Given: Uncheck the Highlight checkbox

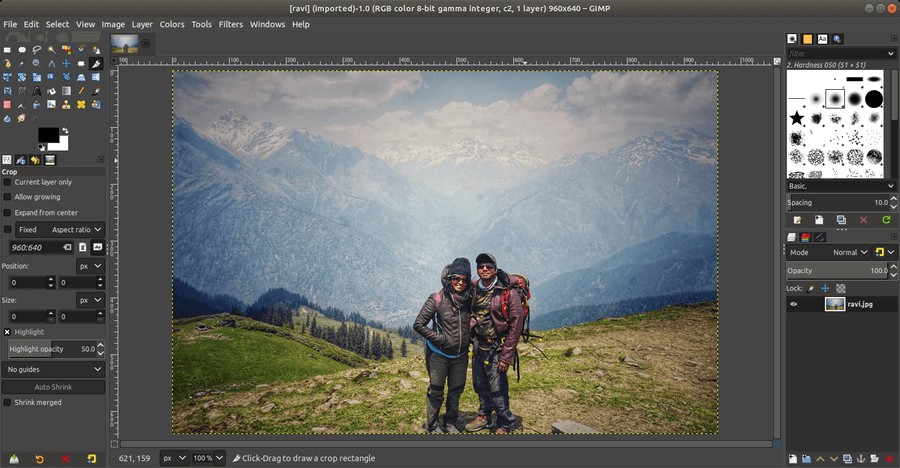Looking at the screenshot, I should coord(8,331).
